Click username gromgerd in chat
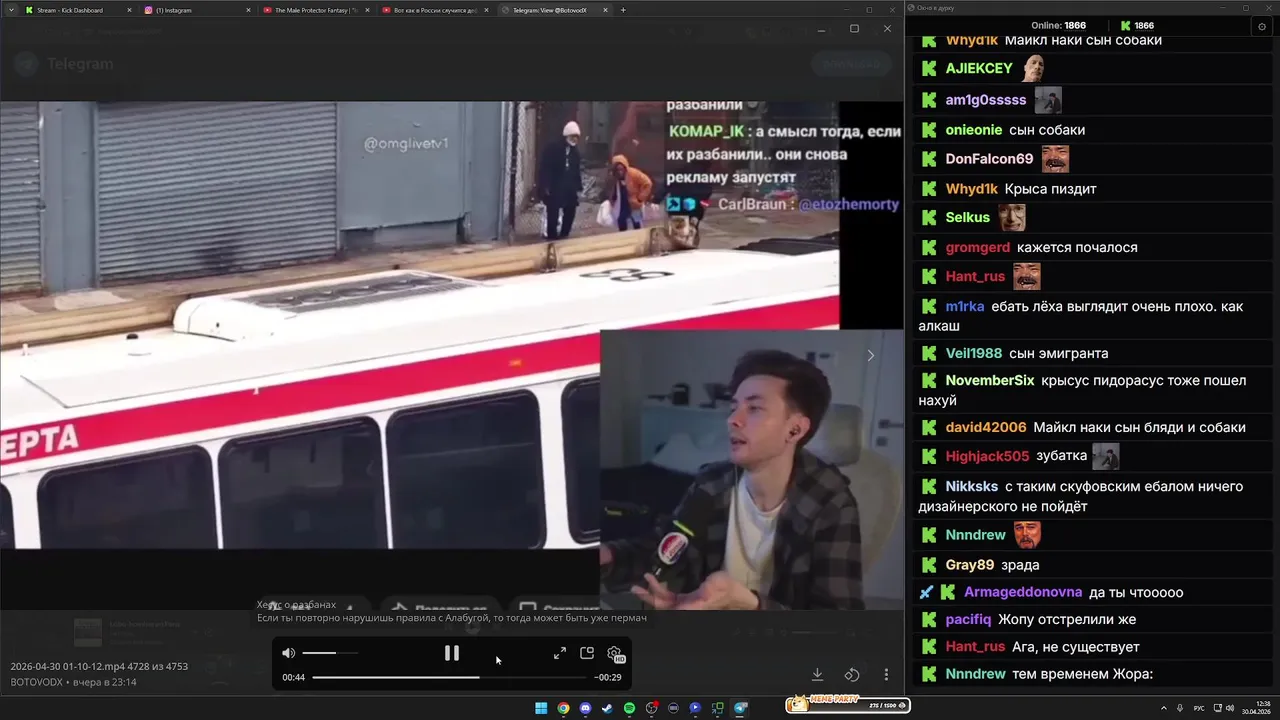The image size is (1280, 720). tap(978, 247)
